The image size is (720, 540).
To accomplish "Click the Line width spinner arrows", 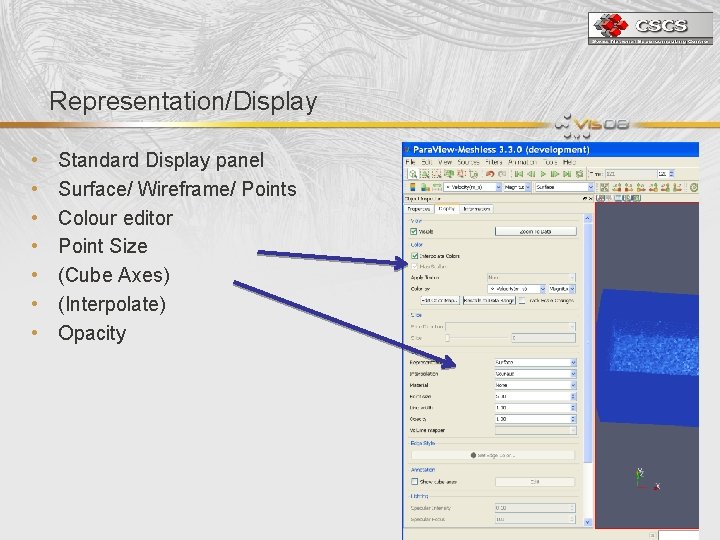I will (x=573, y=408).
